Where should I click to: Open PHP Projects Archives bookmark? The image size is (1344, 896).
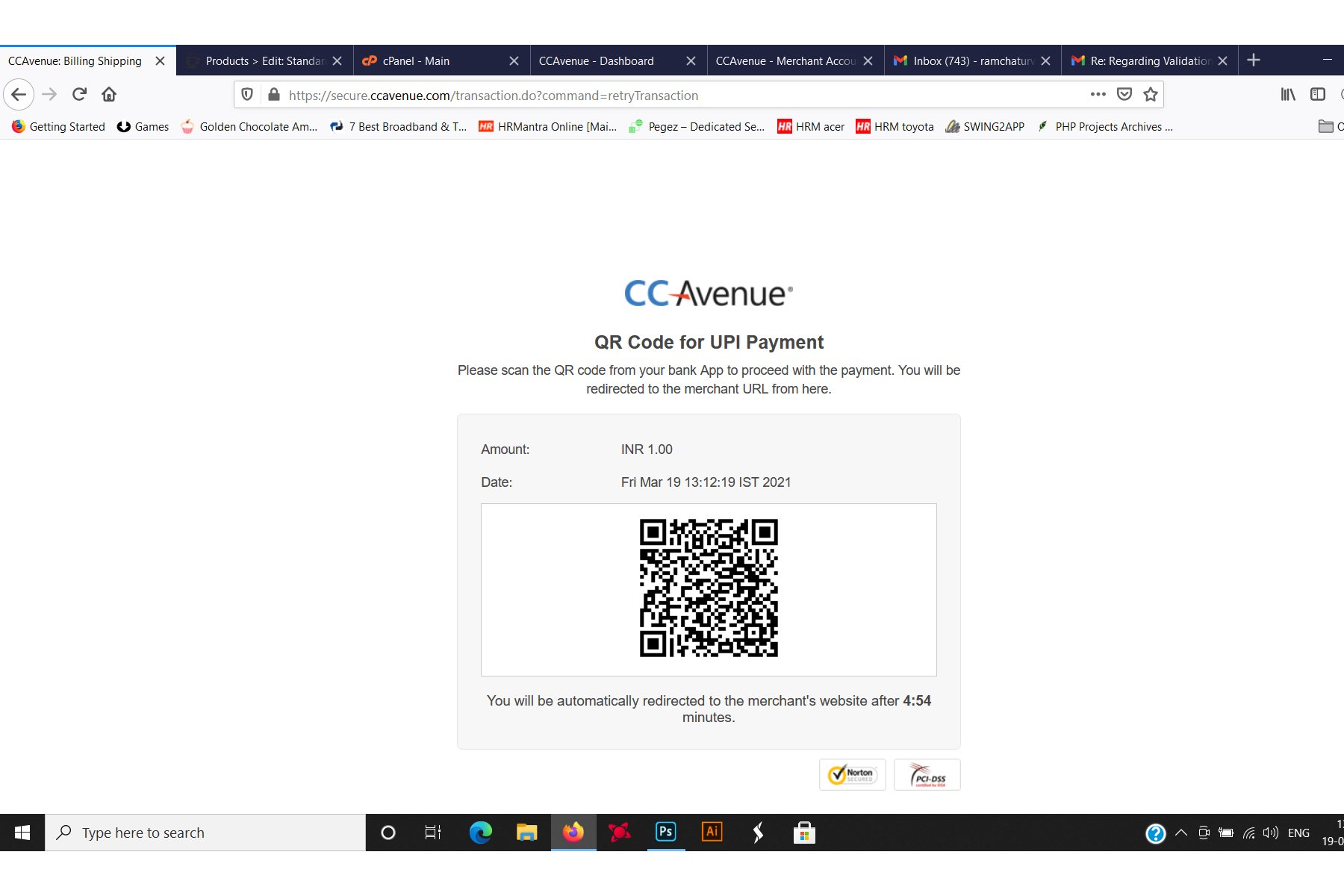point(1105,127)
